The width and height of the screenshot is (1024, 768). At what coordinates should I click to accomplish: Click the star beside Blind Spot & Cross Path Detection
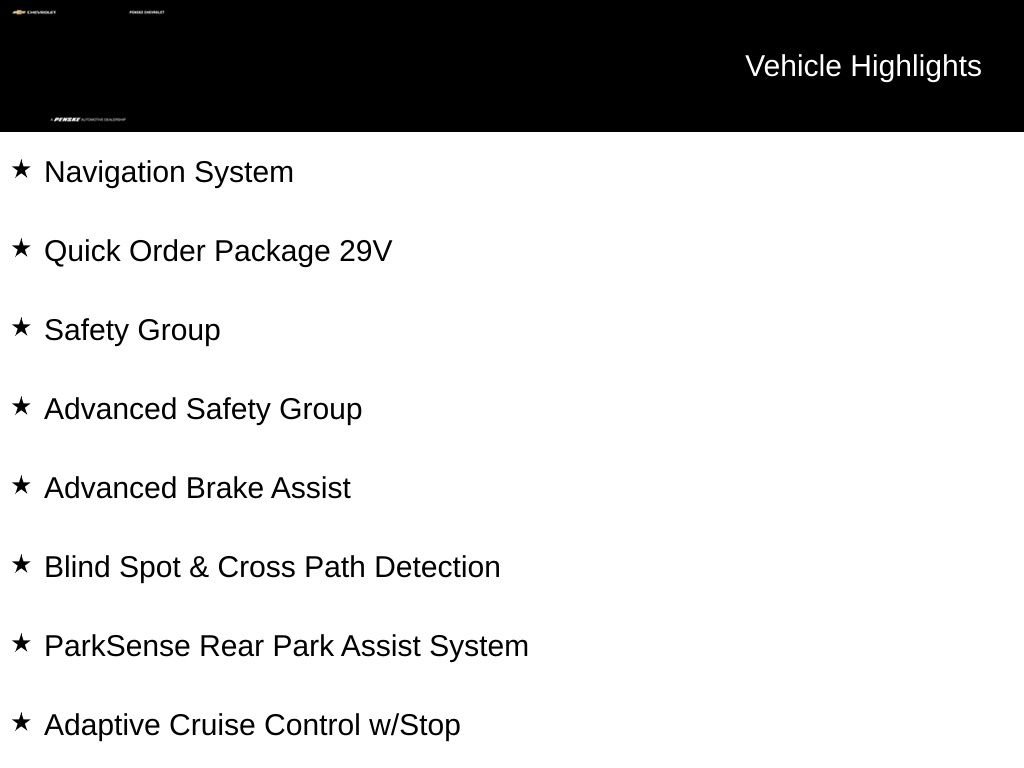[21, 564]
